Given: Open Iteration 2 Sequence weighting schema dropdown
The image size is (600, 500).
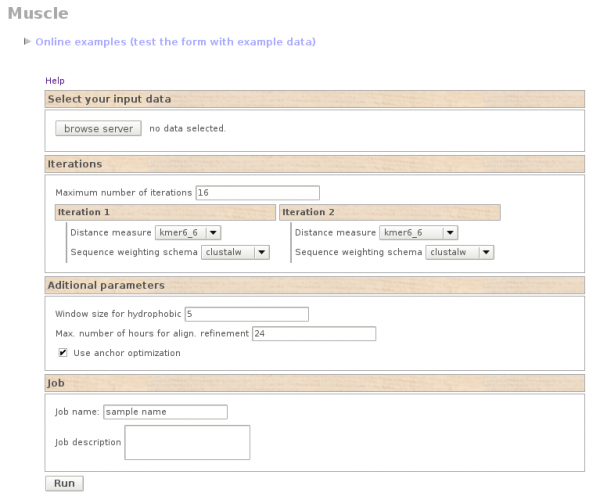Looking at the screenshot, I should point(460,252).
